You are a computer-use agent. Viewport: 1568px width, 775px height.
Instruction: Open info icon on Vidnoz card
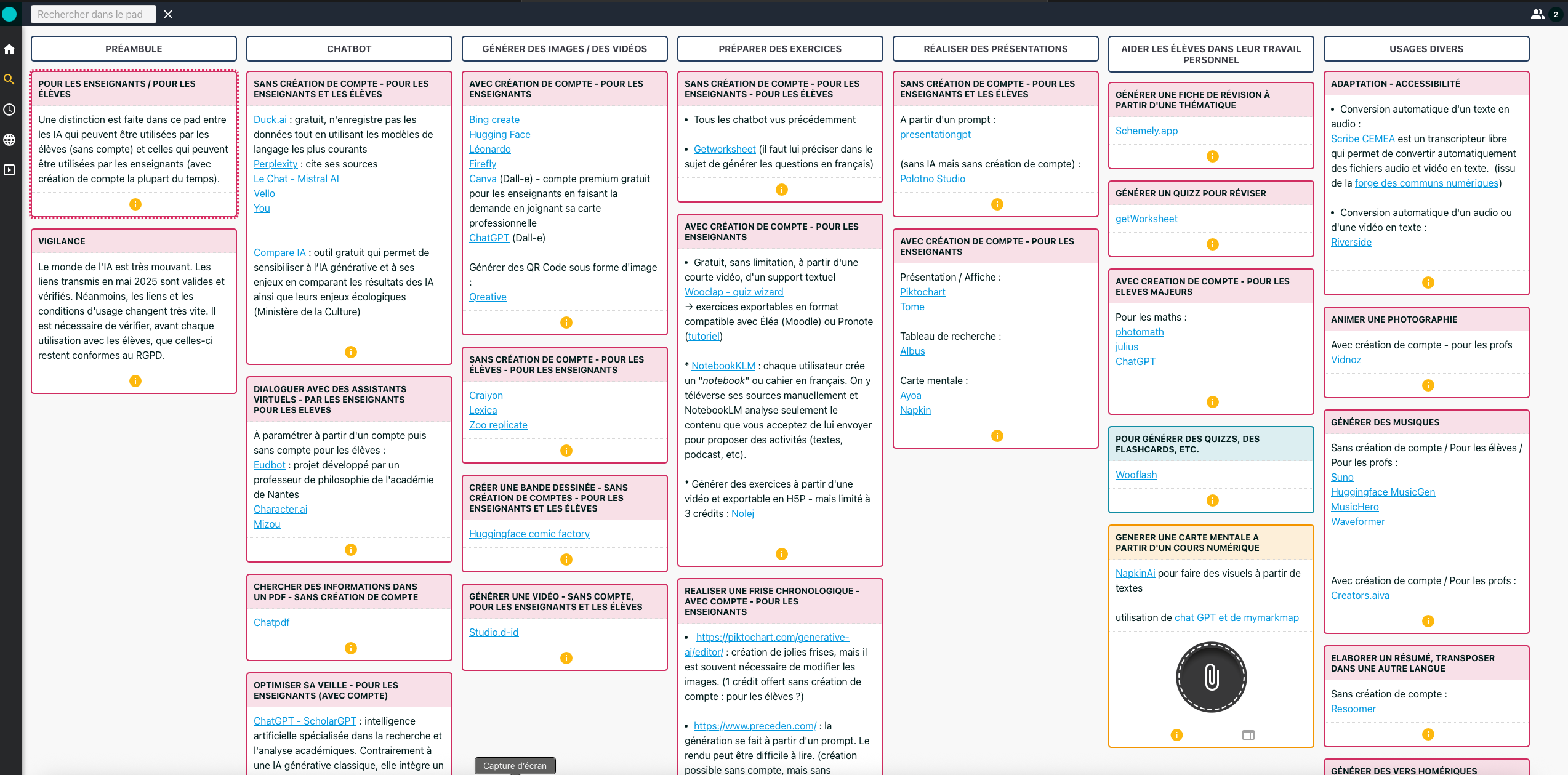pyautogui.click(x=1428, y=385)
